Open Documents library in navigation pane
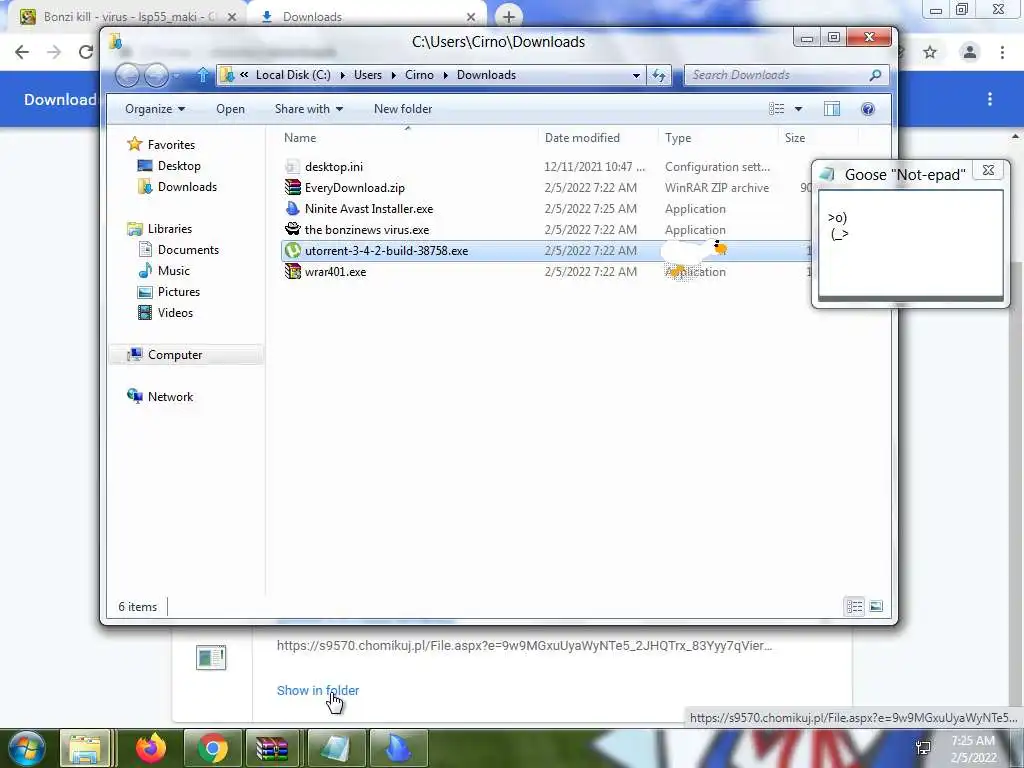 coord(188,249)
